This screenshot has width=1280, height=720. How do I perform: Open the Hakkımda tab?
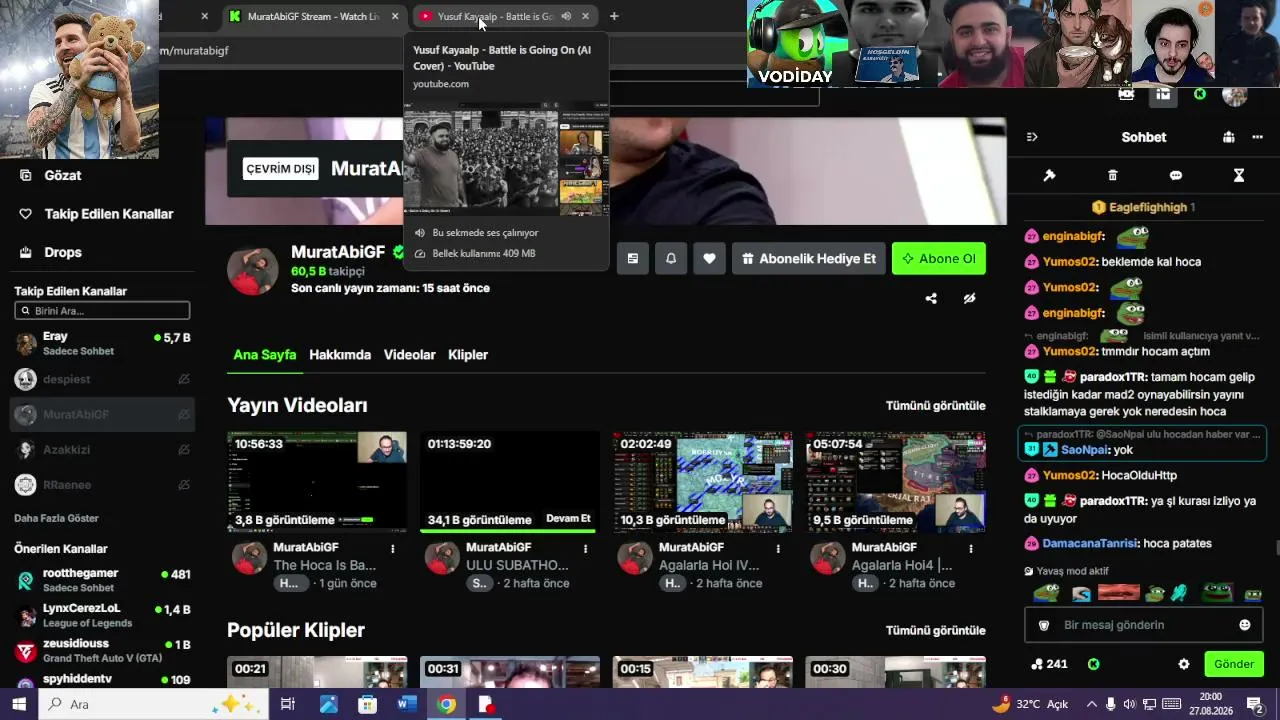coord(340,355)
